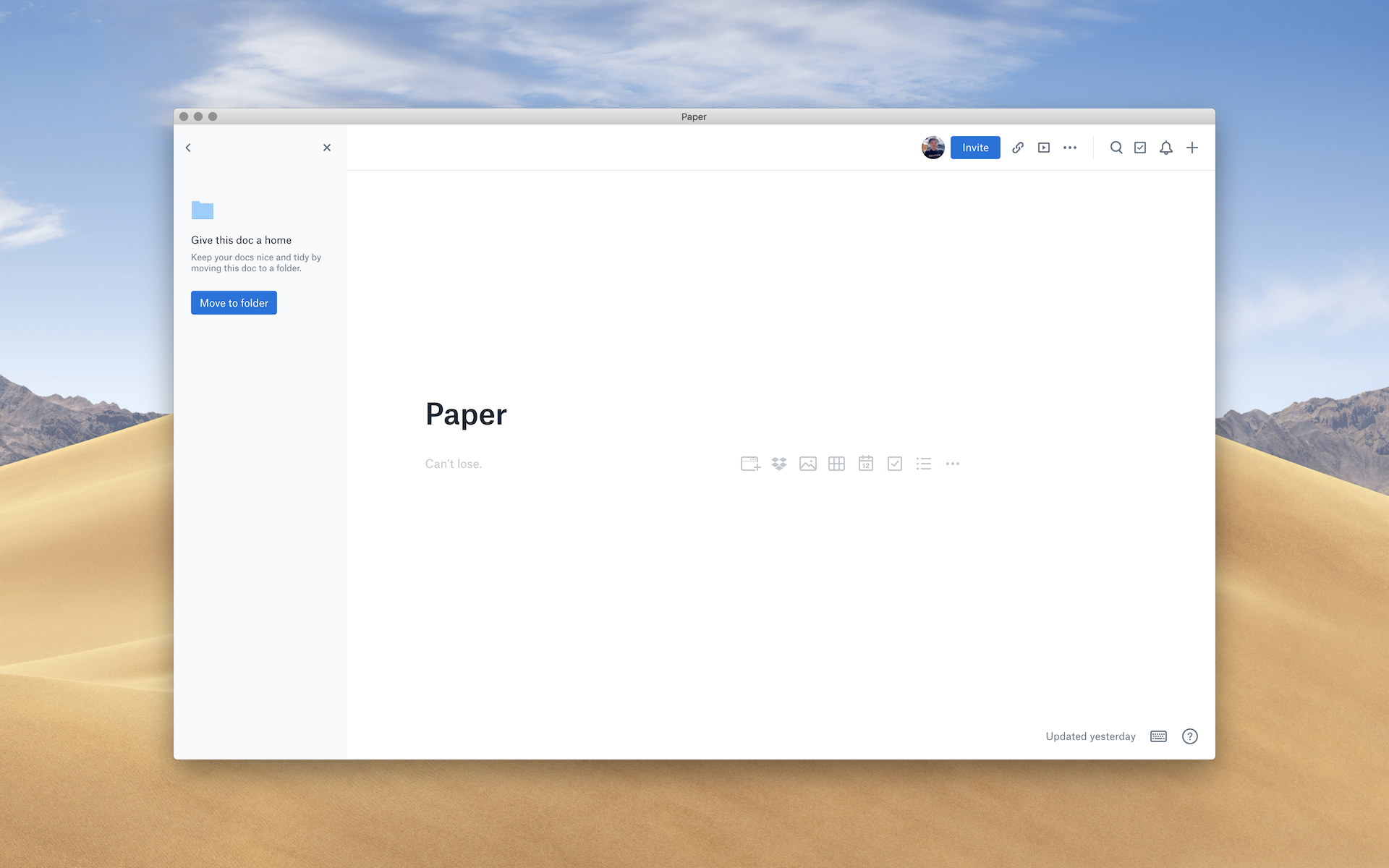1389x868 pixels.
Task: Click the Move to folder button
Action: click(x=234, y=303)
